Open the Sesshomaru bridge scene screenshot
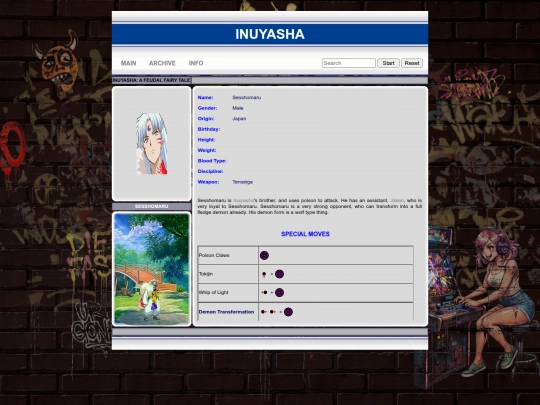This screenshot has width=540, height=405. coord(152,269)
